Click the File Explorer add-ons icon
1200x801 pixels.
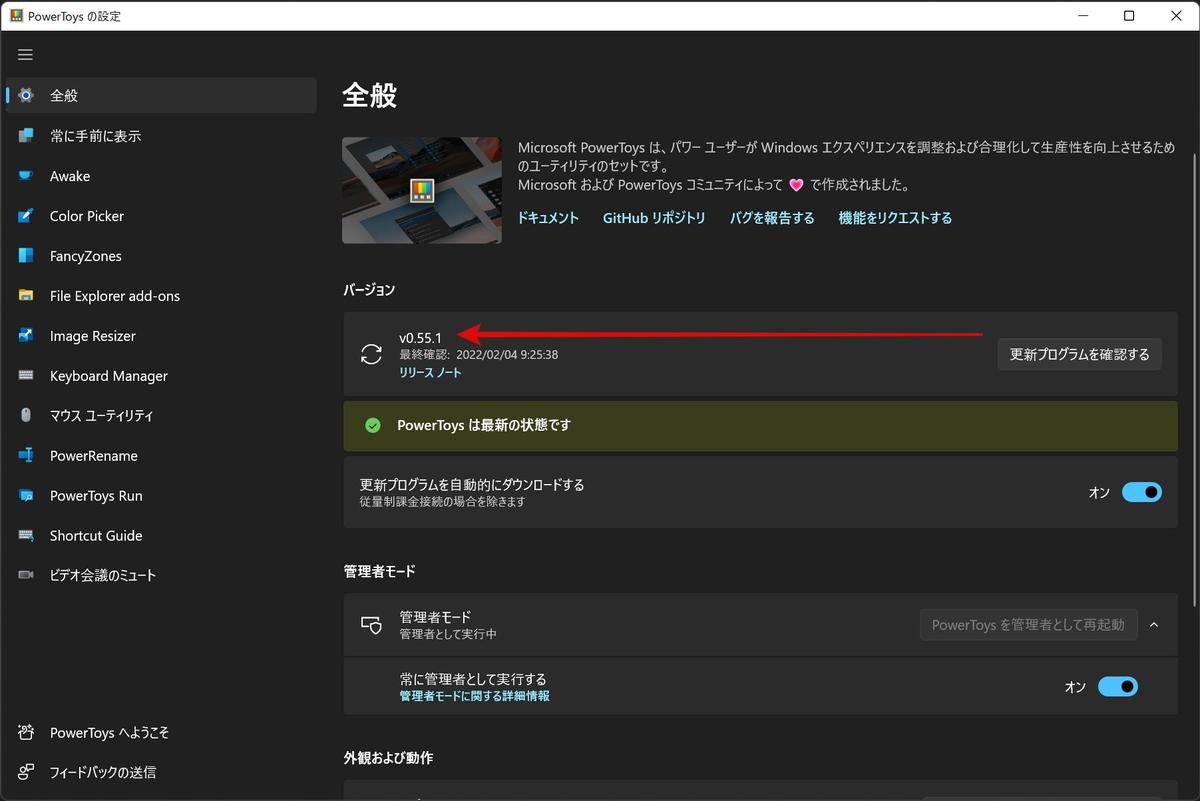click(x=26, y=296)
